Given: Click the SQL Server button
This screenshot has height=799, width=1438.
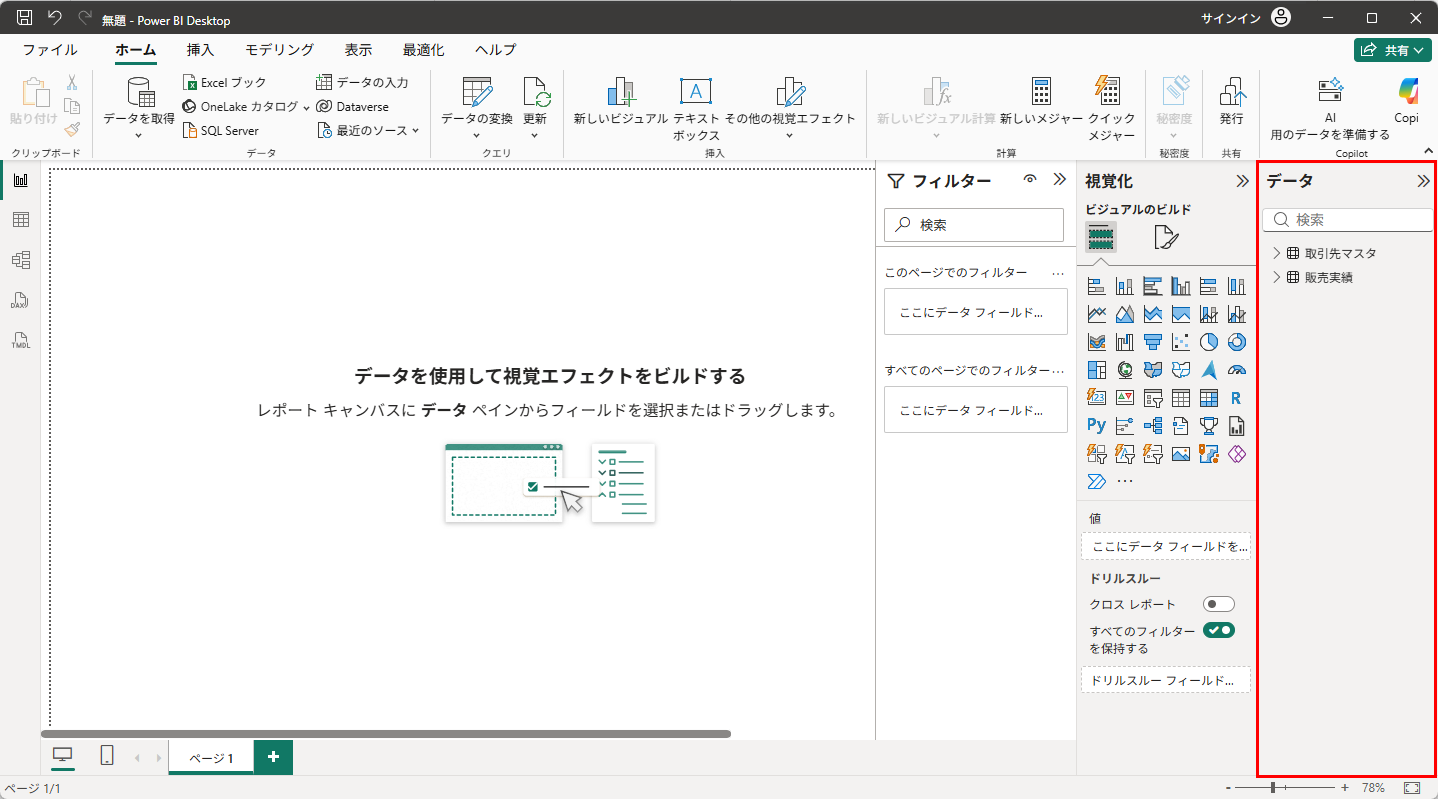Looking at the screenshot, I should pos(221,130).
